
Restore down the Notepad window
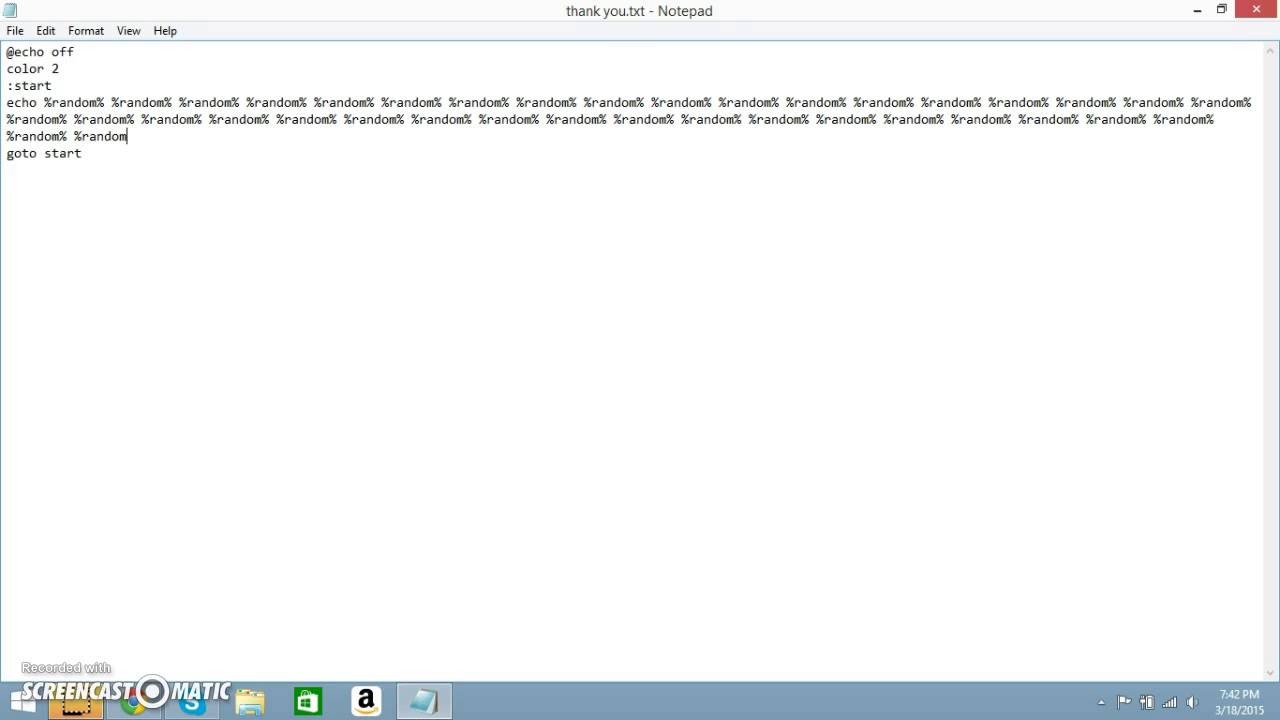point(1221,10)
